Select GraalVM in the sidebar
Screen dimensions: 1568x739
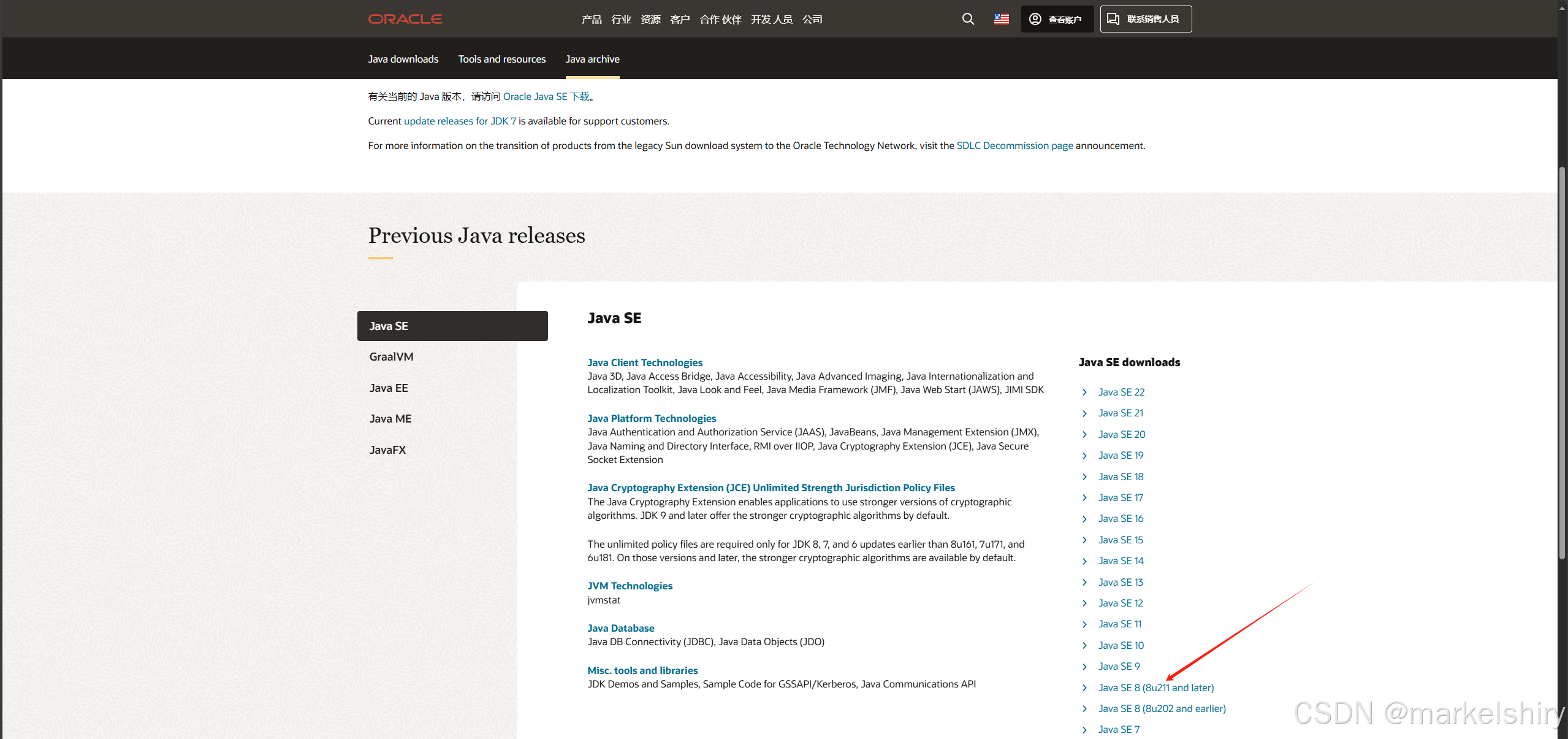point(390,356)
